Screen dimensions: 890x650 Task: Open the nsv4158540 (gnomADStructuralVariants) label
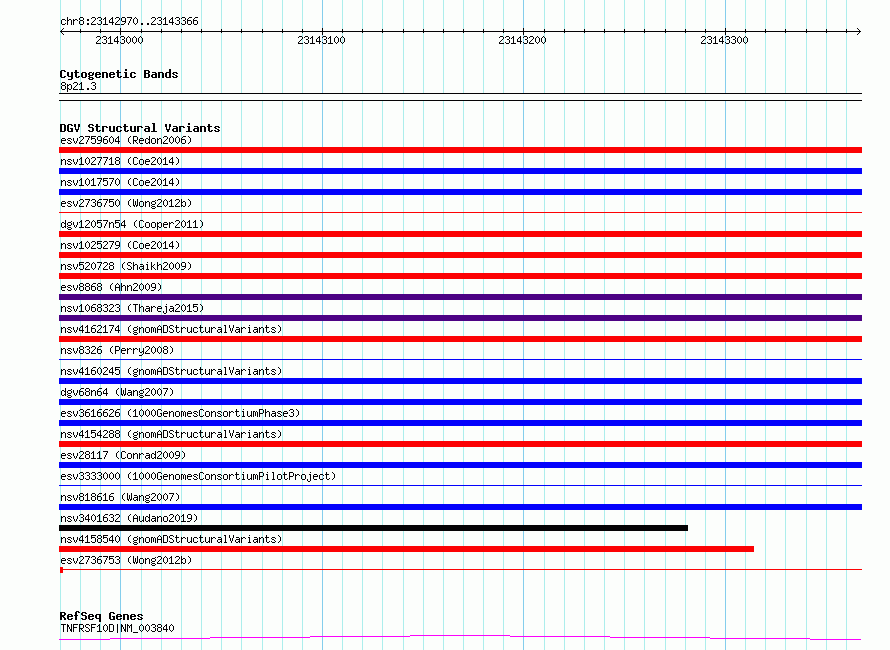171,539
